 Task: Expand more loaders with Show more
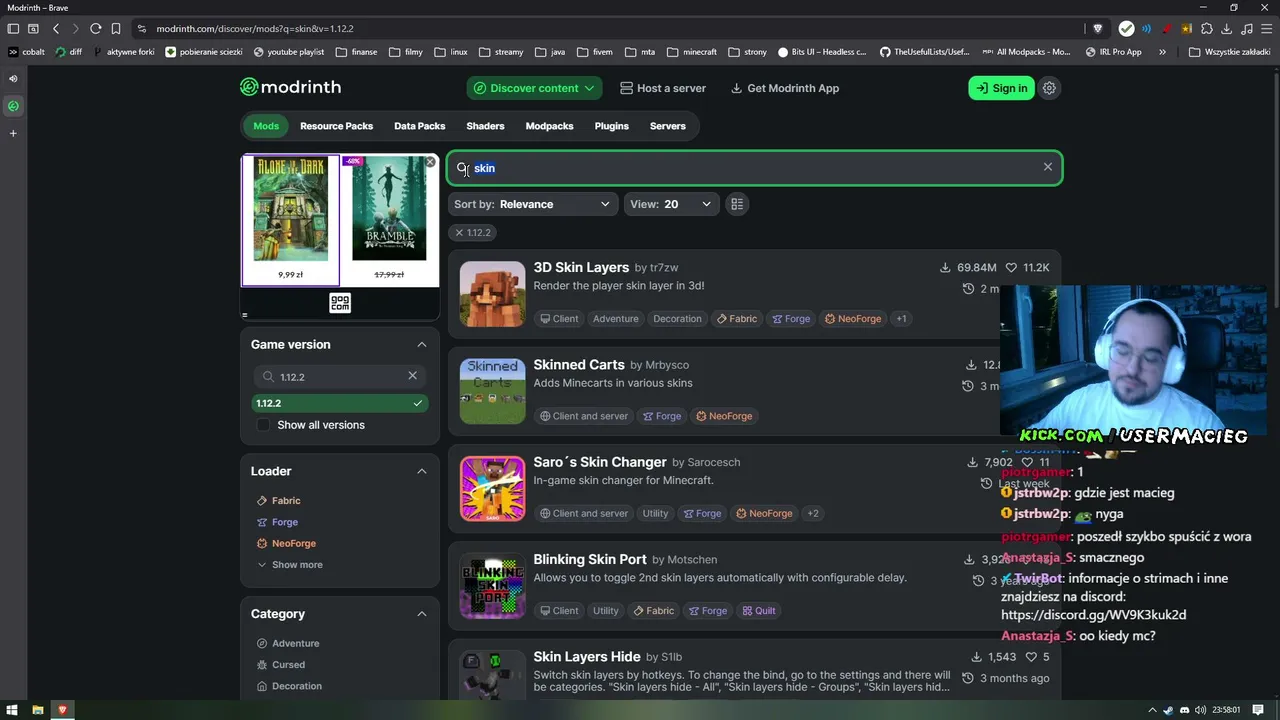(290, 565)
